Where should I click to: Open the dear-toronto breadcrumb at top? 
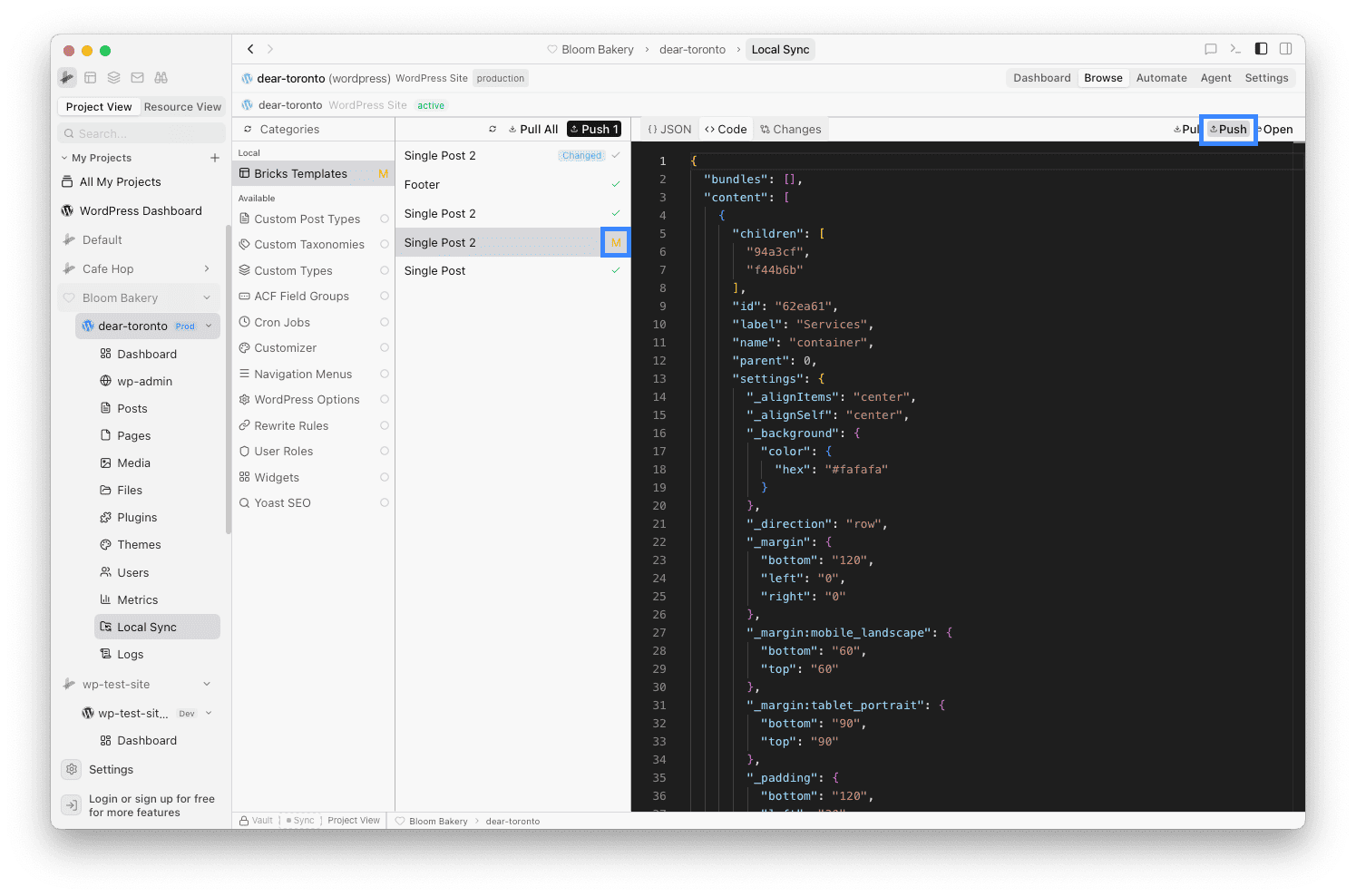point(692,50)
